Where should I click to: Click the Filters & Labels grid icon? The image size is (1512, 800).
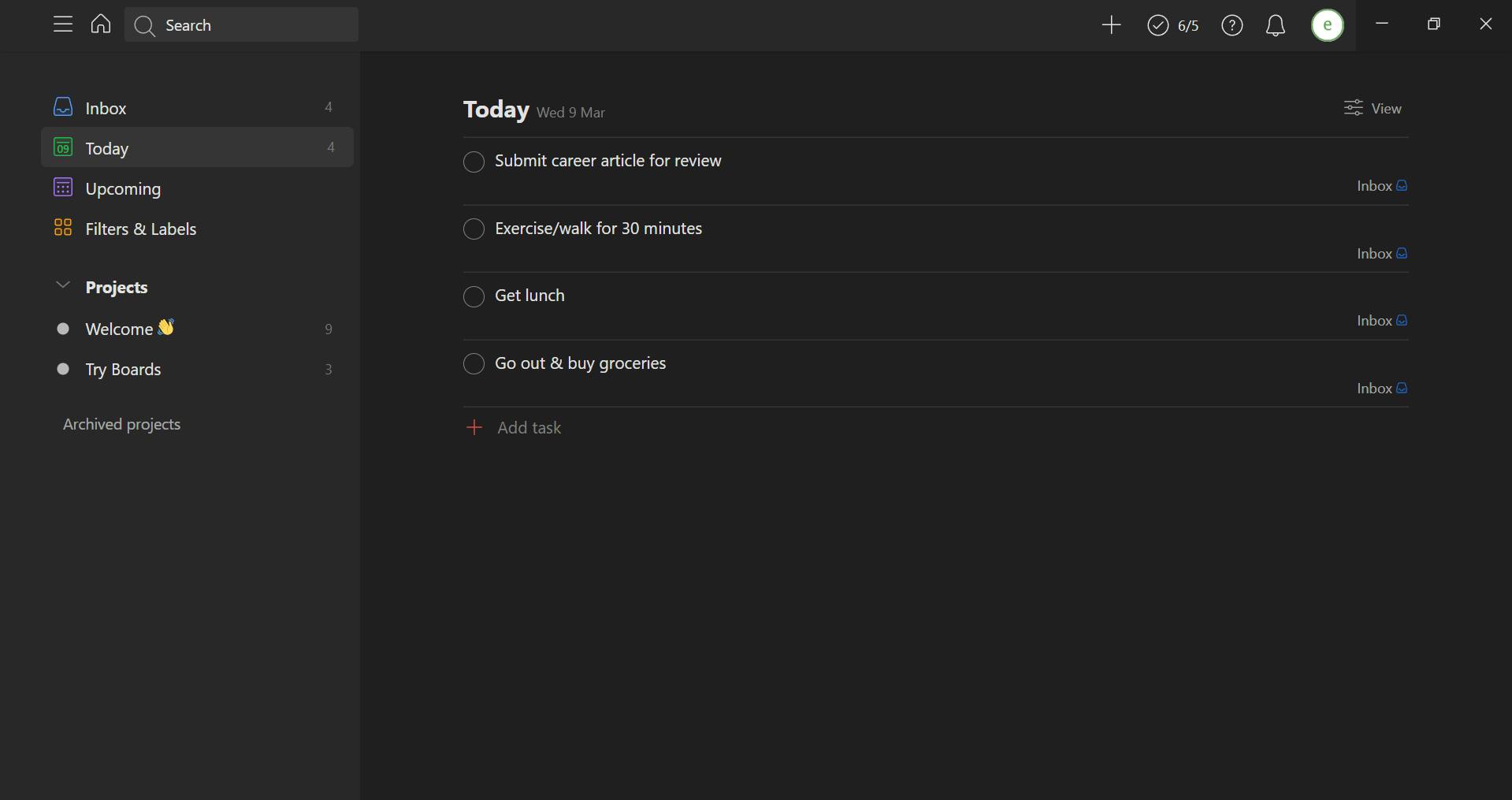(63, 227)
